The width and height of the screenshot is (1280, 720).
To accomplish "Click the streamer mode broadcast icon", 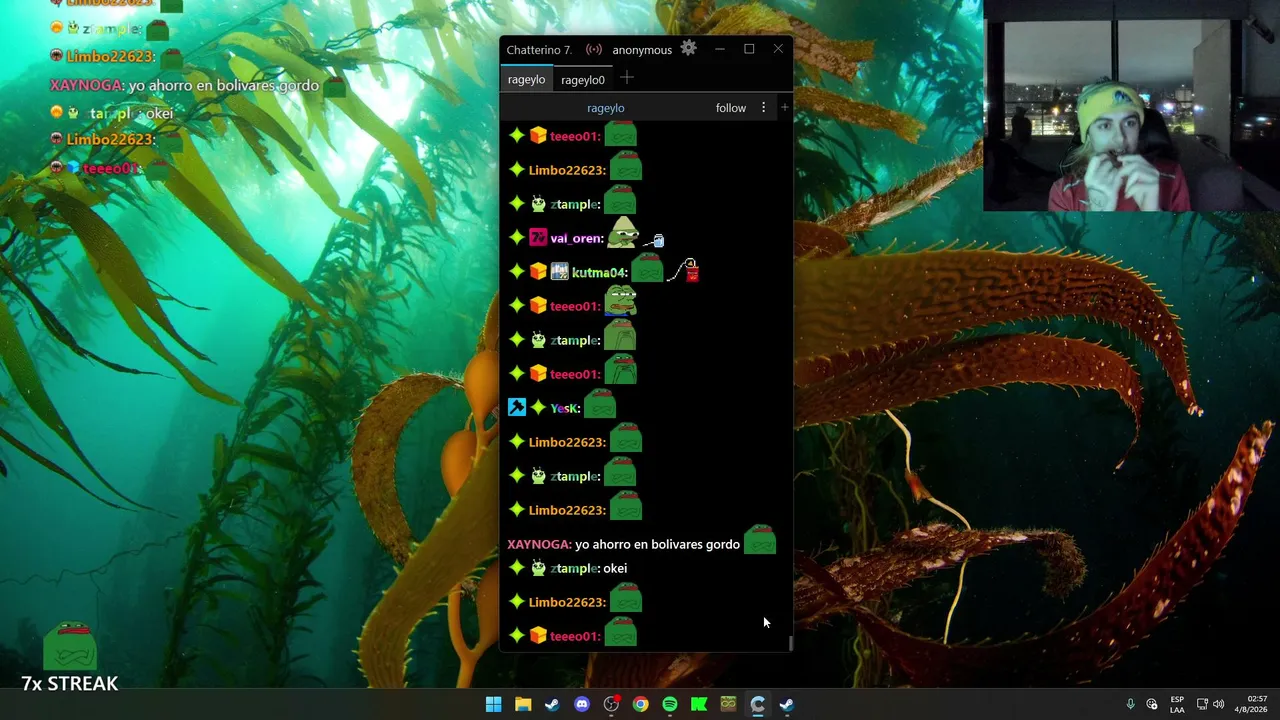I will (594, 49).
